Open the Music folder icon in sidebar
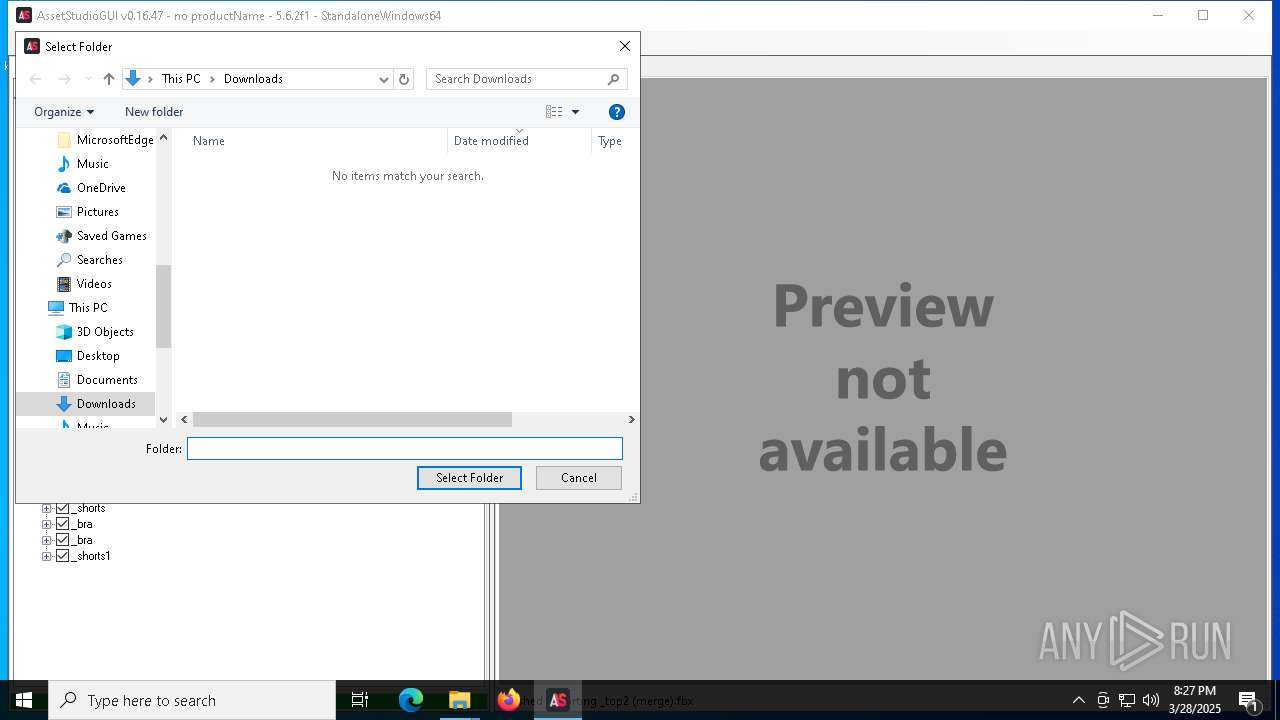This screenshot has width=1280, height=720. tap(64, 164)
